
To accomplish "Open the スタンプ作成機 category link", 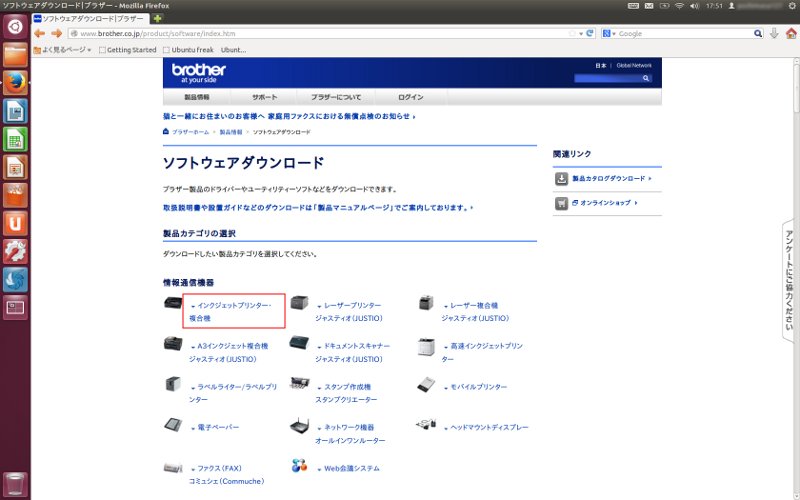I will (x=346, y=393).
